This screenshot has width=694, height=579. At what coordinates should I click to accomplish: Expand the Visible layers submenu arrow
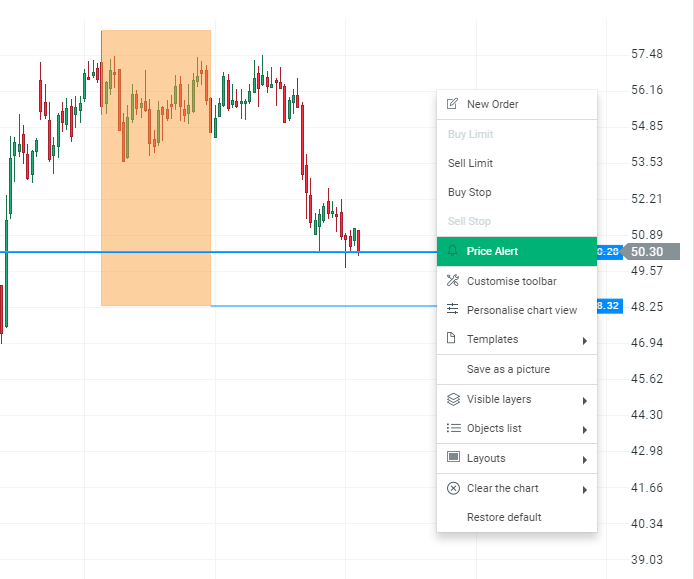(x=584, y=401)
